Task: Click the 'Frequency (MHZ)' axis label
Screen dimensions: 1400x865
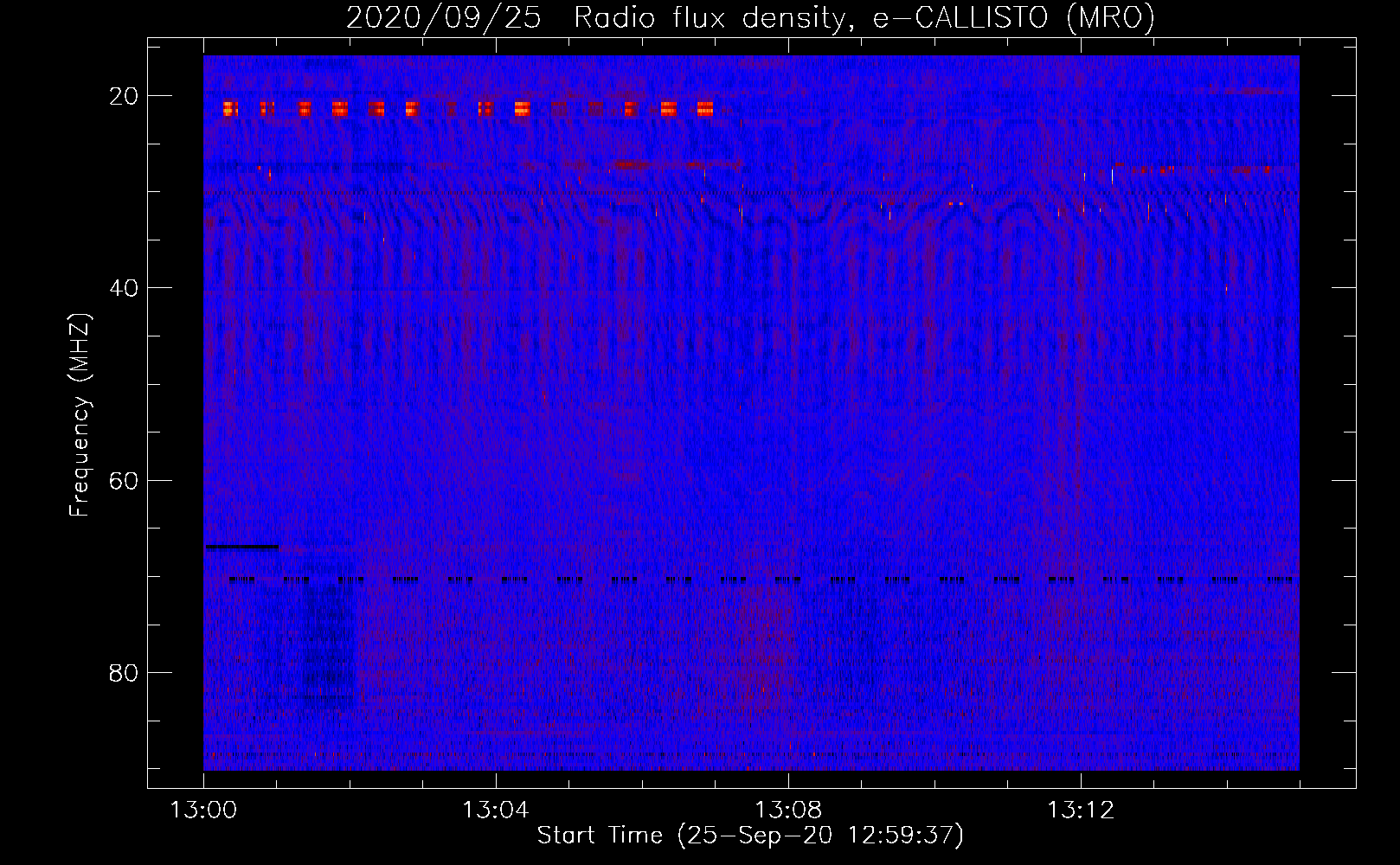Action: (x=80, y=415)
